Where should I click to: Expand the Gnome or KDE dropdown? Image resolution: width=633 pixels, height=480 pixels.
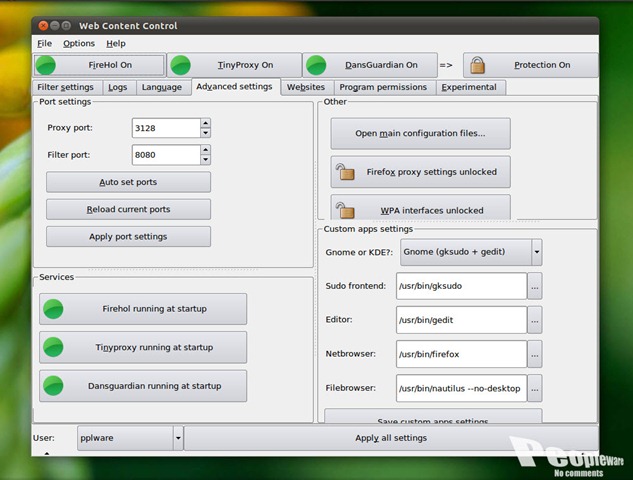(536, 252)
